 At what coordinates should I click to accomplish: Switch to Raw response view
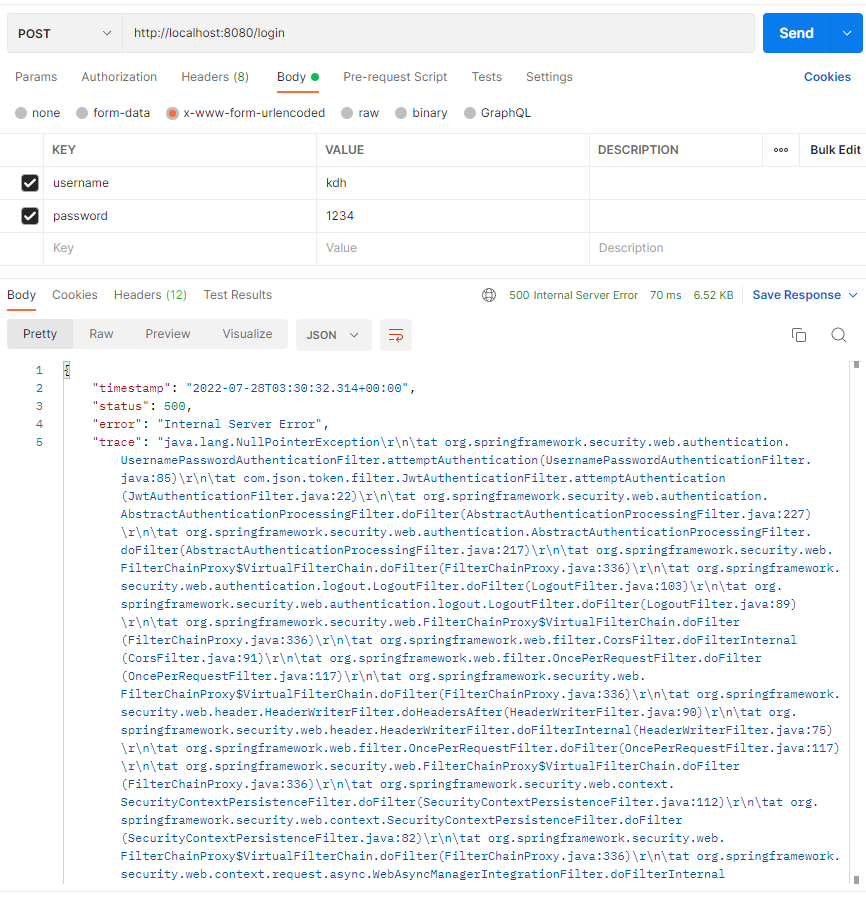click(x=101, y=334)
